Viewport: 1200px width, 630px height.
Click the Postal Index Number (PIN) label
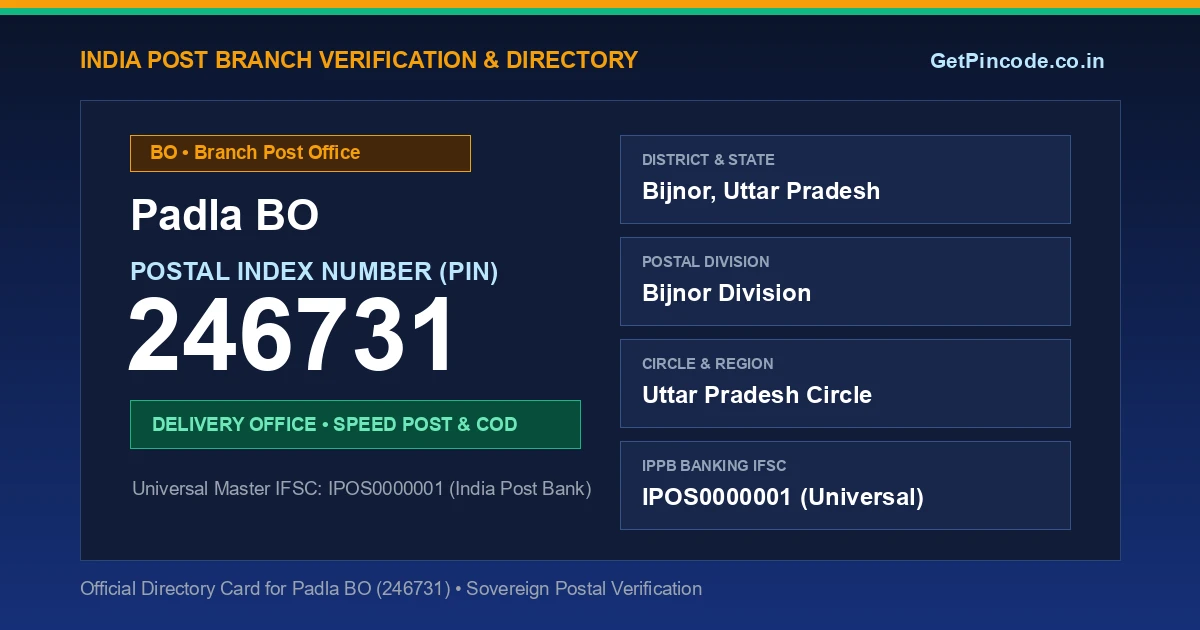[314, 271]
